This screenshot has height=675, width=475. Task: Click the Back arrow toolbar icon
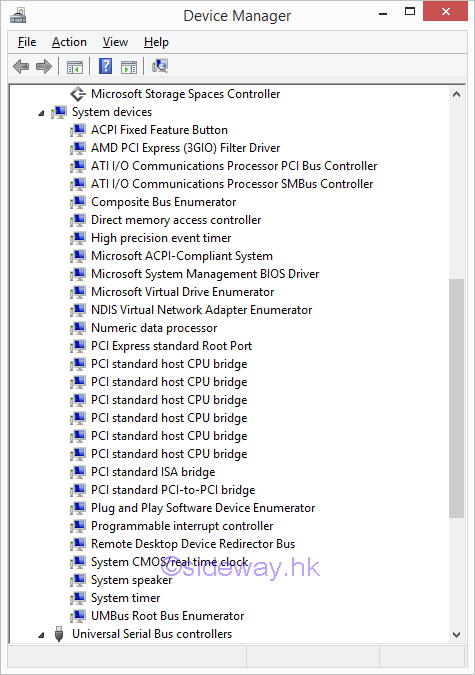[21, 66]
